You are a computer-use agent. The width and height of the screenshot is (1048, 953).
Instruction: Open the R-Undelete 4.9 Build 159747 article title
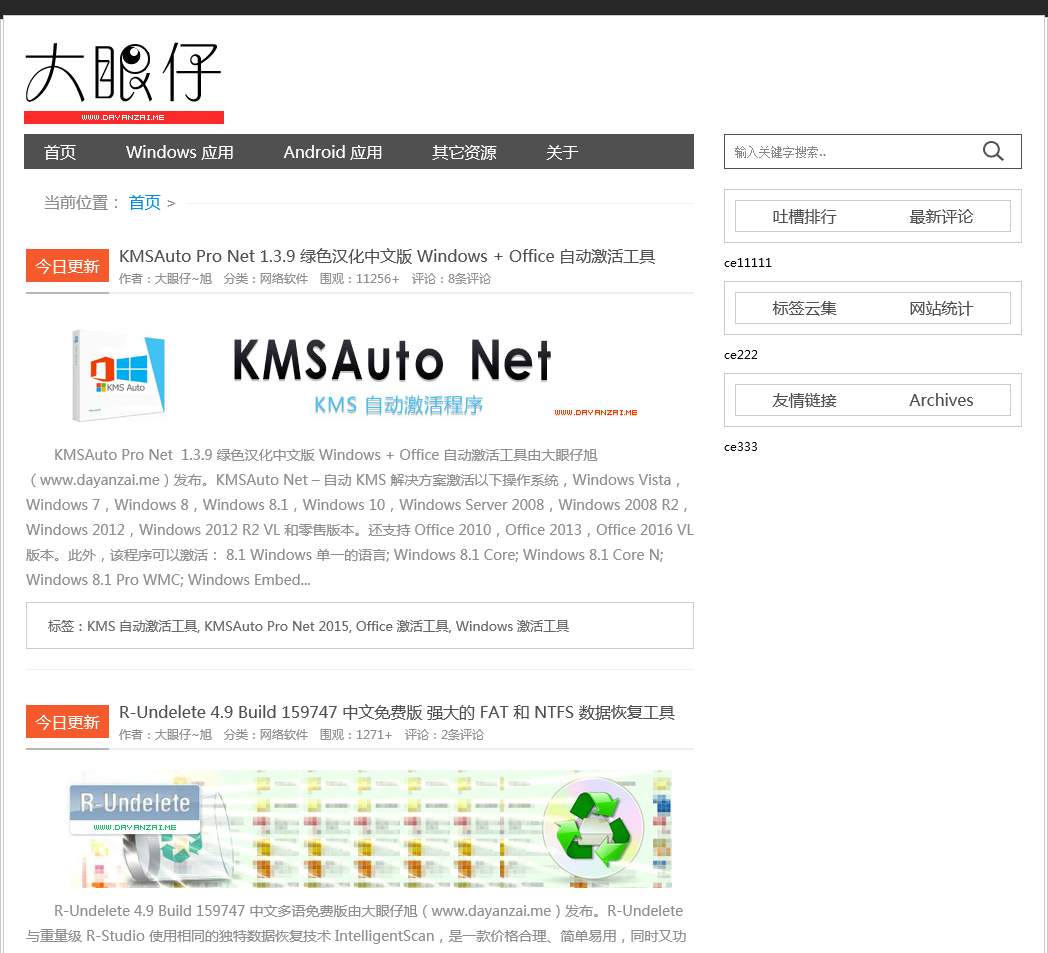pos(397,712)
